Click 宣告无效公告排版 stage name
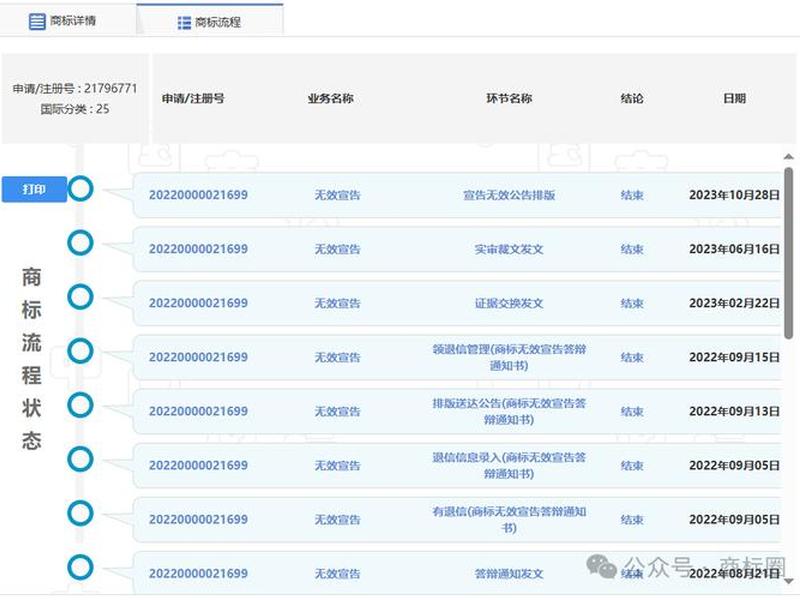This screenshot has width=800, height=600. [509, 195]
